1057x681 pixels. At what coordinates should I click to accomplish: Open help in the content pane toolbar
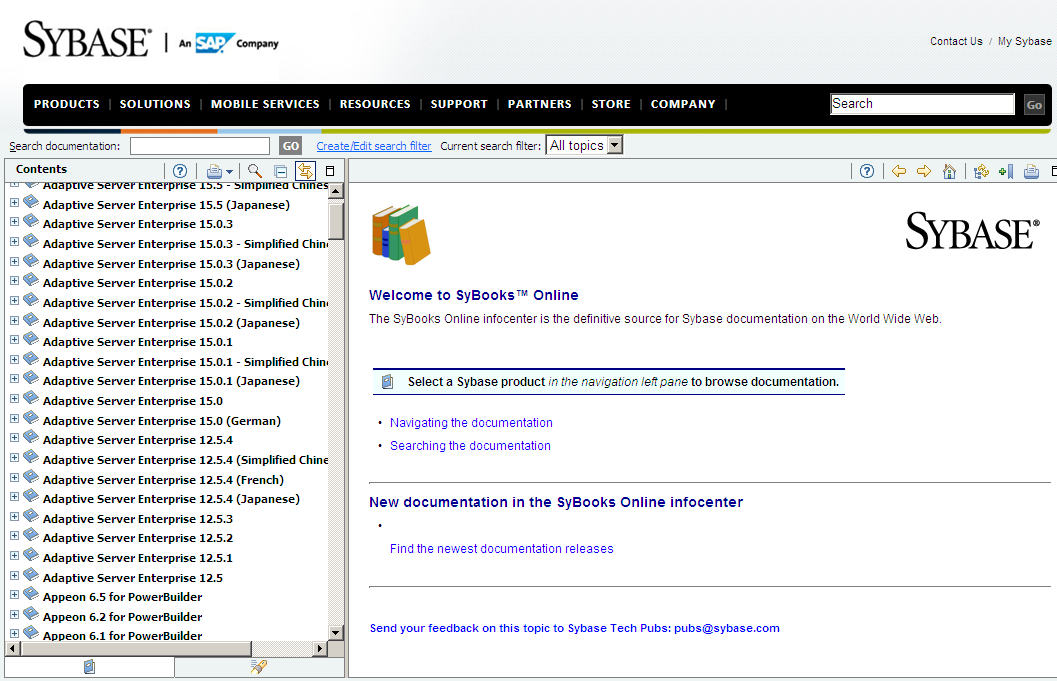(x=867, y=171)
